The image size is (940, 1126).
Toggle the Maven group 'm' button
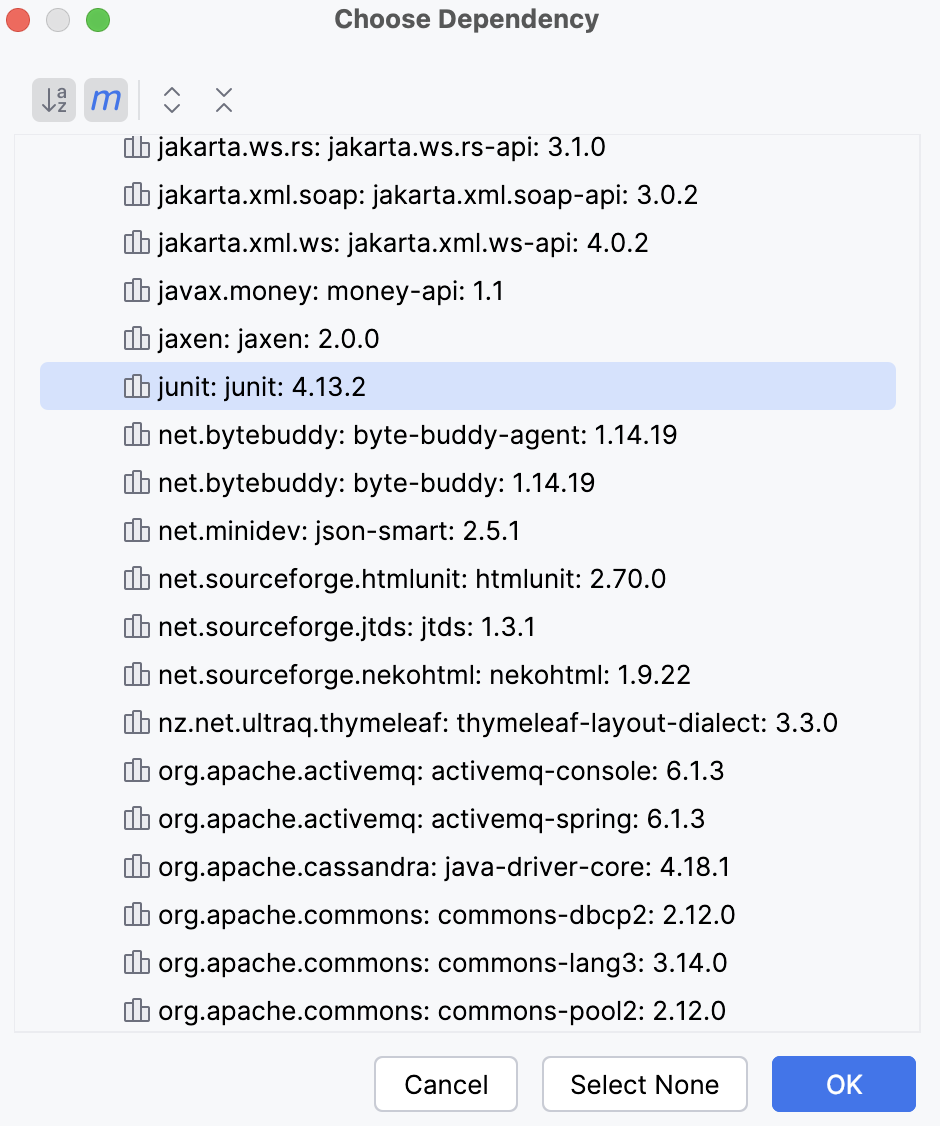pyautogui.click(x=106, y=100)
